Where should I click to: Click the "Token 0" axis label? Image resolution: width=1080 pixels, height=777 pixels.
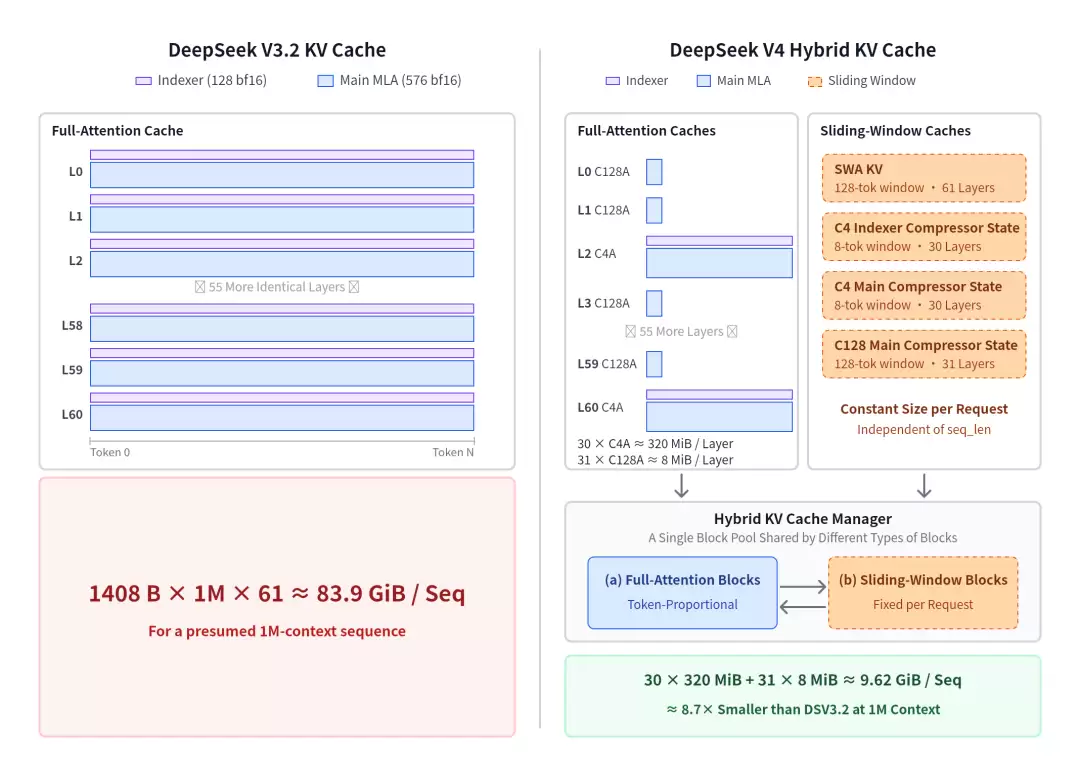click(x=110, y=452)
